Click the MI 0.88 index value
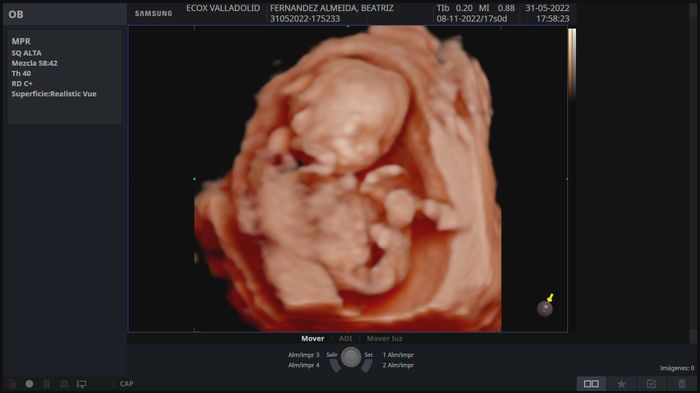Viewport: 700px width, 393px height. click(x=497, y=8)
